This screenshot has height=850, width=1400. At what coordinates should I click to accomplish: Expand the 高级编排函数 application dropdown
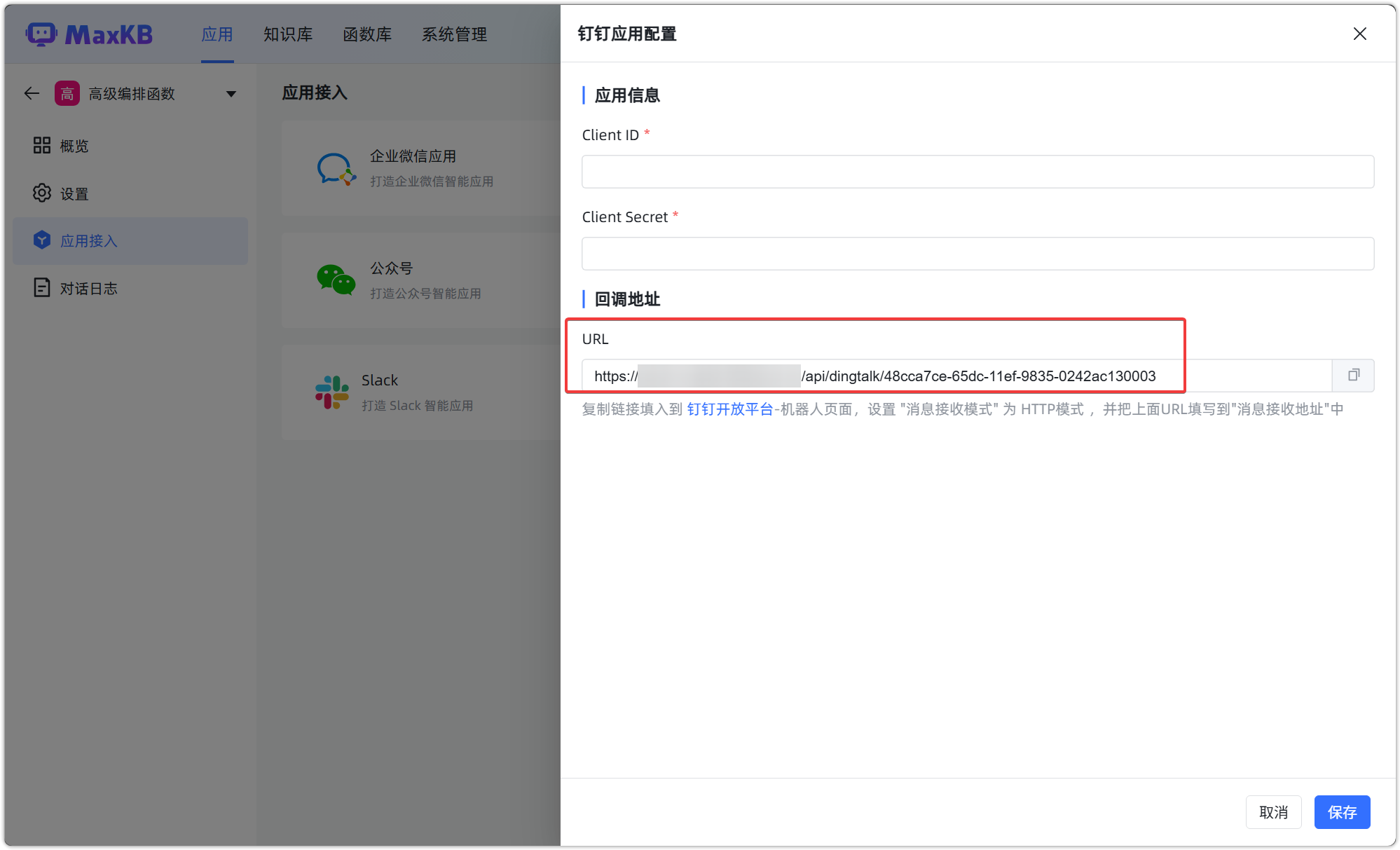[x=231, y=94]
